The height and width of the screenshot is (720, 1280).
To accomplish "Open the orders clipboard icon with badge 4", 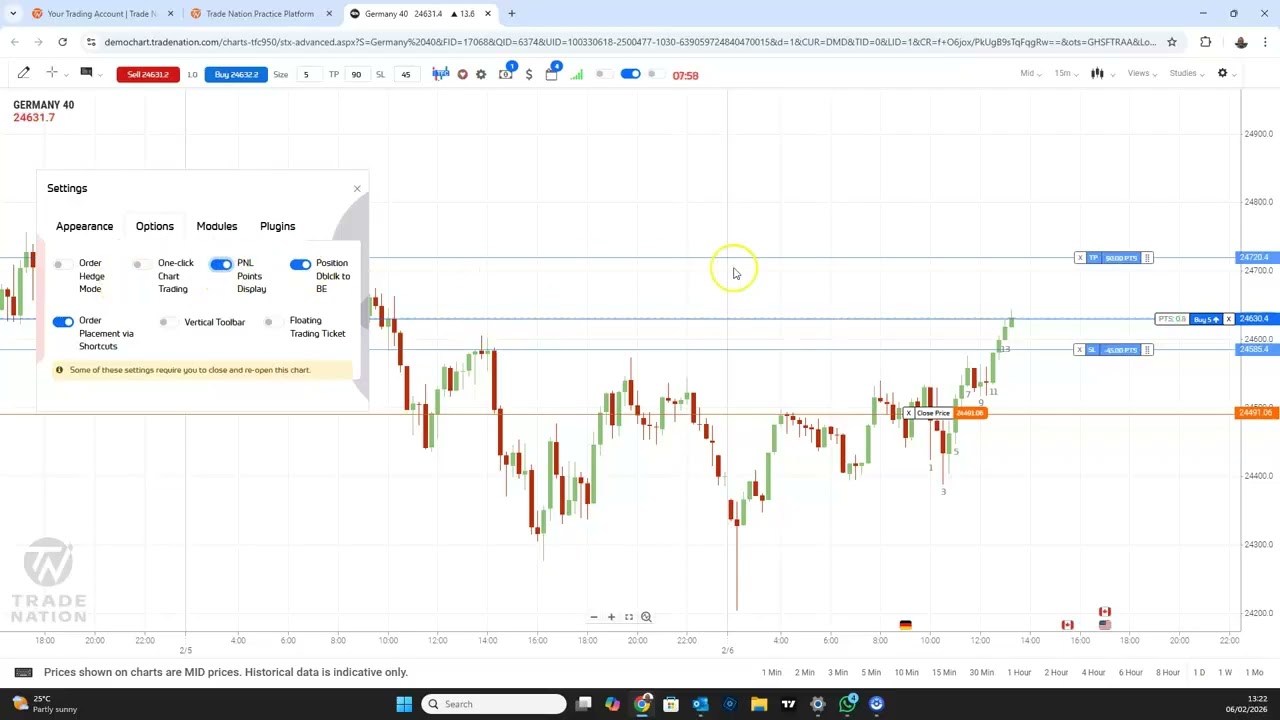I will 551,74.
